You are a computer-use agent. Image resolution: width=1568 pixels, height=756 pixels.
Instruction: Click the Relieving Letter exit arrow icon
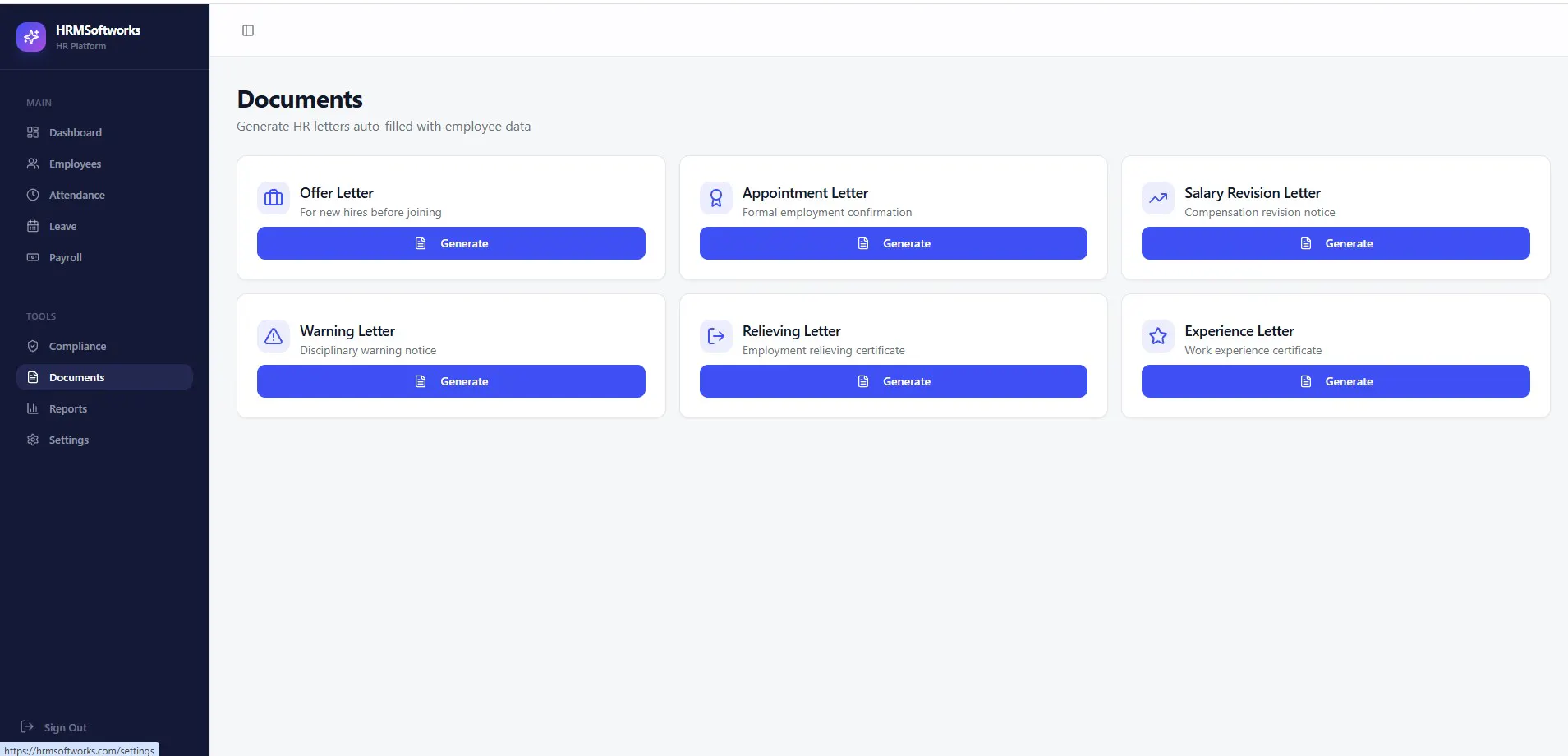point(716,336)
